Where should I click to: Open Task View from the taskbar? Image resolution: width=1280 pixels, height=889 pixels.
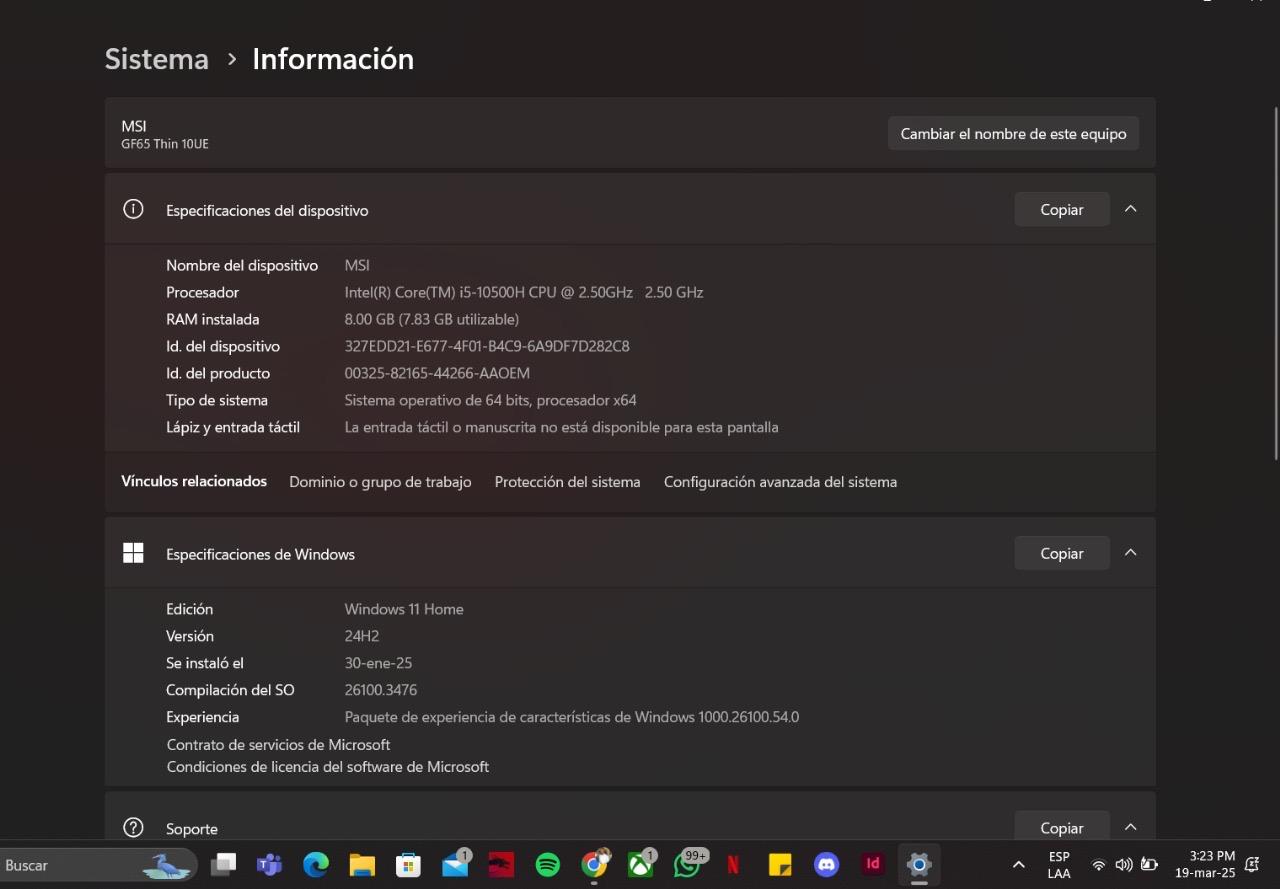click(x=223, y=865)
